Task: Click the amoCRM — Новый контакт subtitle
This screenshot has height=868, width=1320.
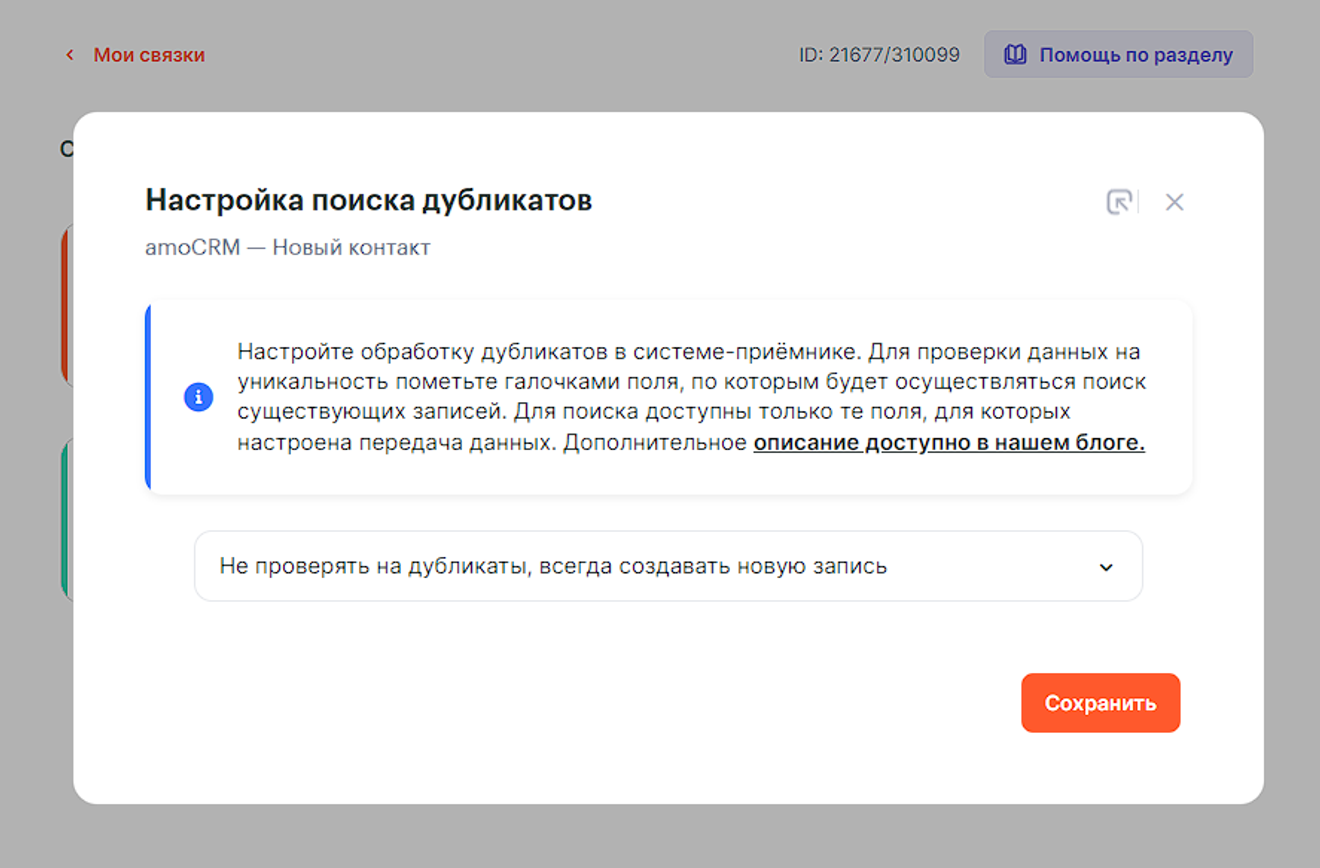Action: (x=287, y=247)
